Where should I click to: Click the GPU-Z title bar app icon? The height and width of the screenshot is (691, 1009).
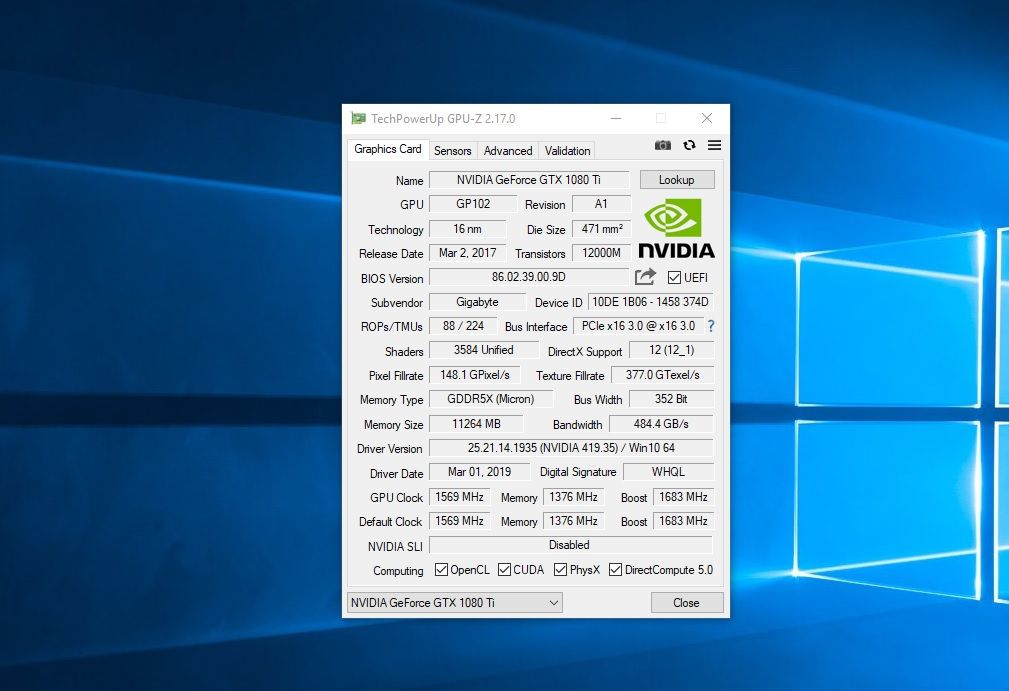(358, 118)
